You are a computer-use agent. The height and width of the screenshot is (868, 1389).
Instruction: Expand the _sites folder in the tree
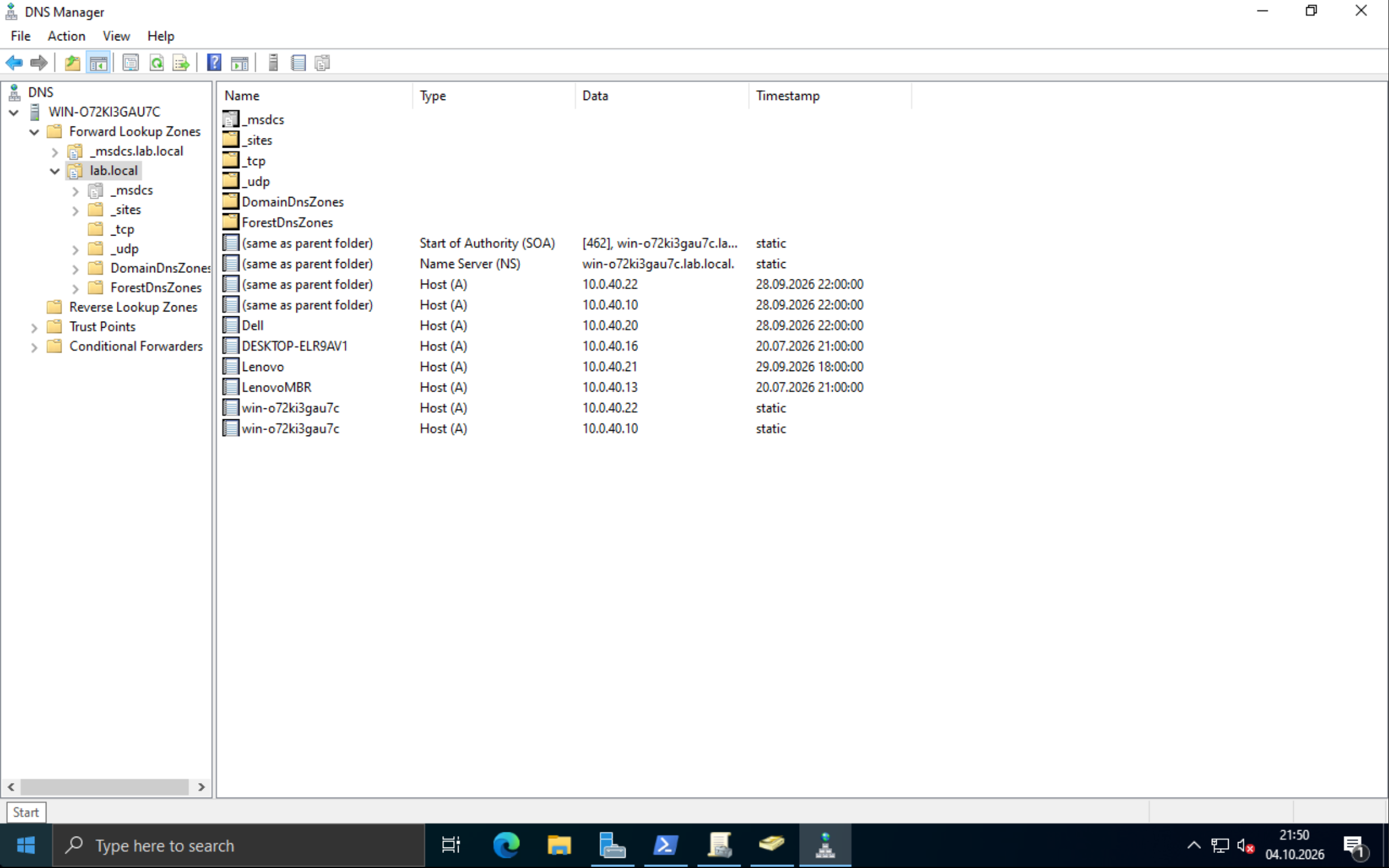click(75, 210)
